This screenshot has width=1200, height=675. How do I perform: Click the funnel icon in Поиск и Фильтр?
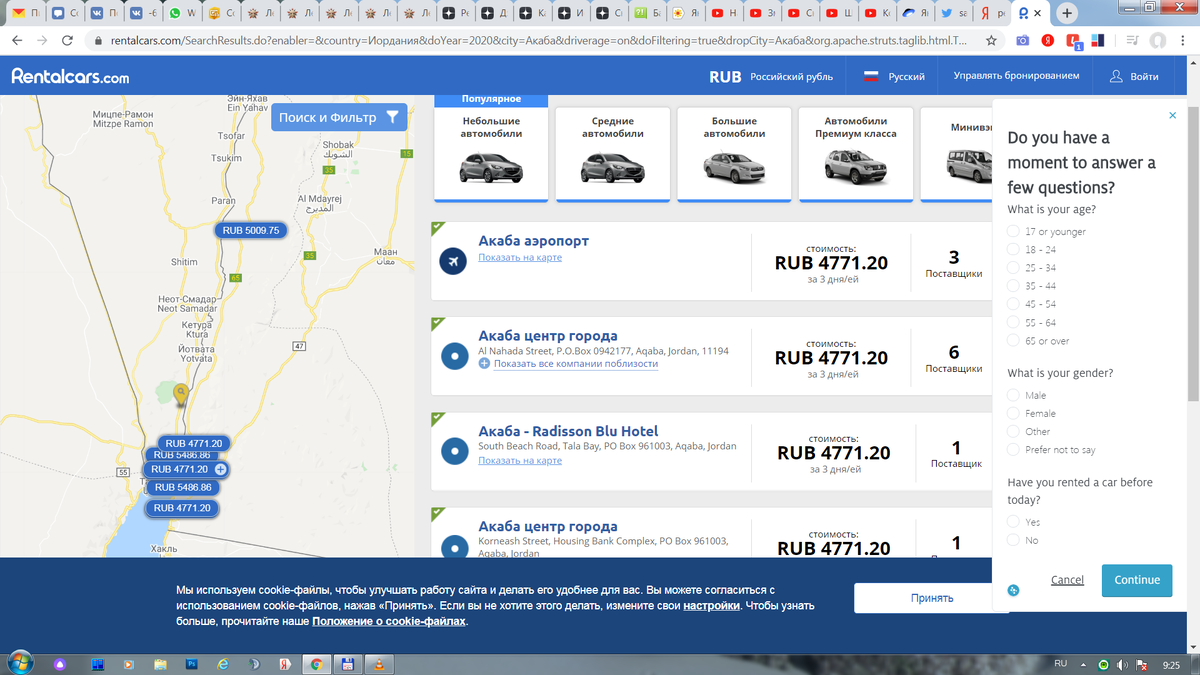click(393, 117)
